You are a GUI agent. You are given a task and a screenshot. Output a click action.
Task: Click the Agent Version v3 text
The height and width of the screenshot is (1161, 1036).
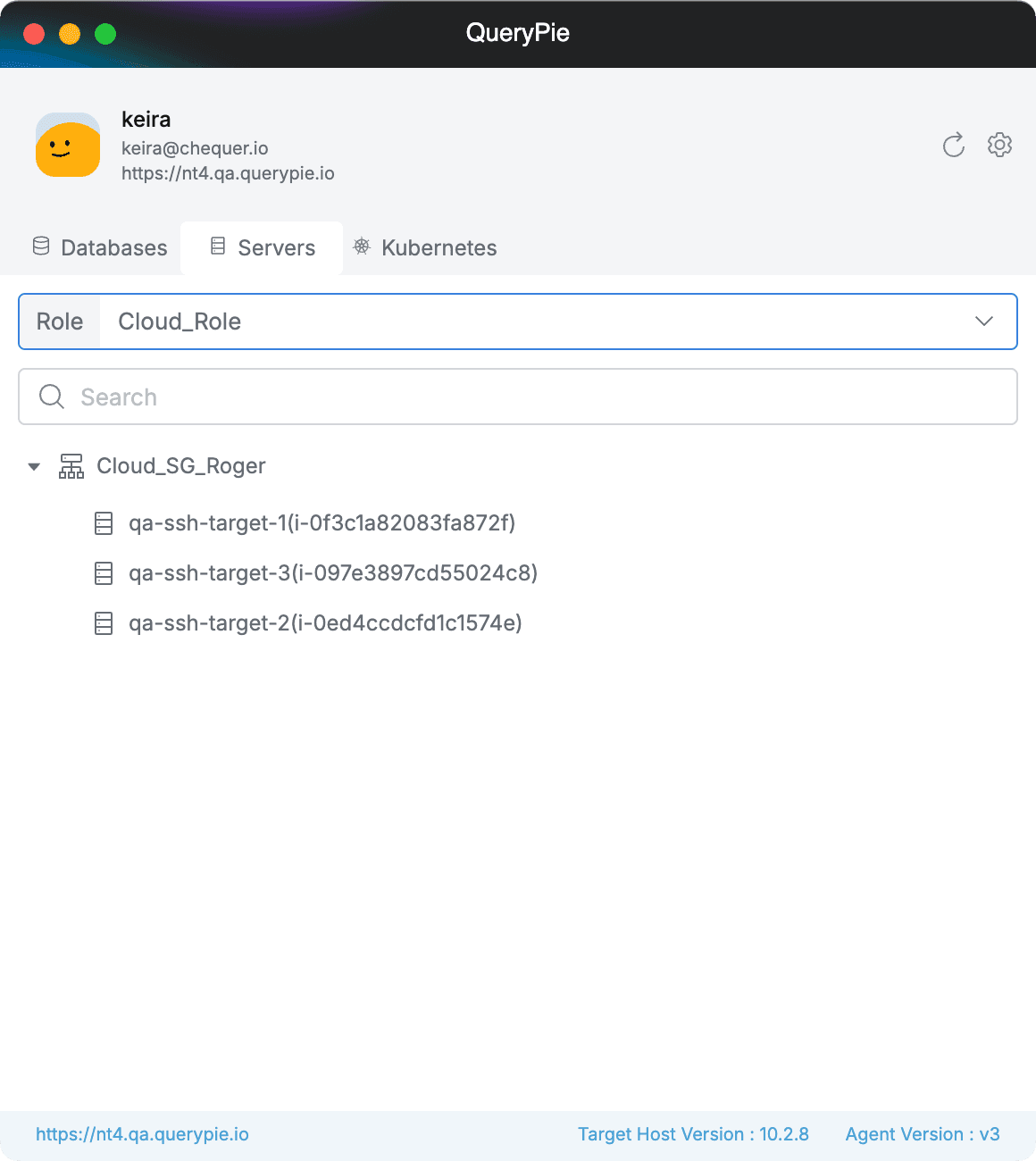923,1134
